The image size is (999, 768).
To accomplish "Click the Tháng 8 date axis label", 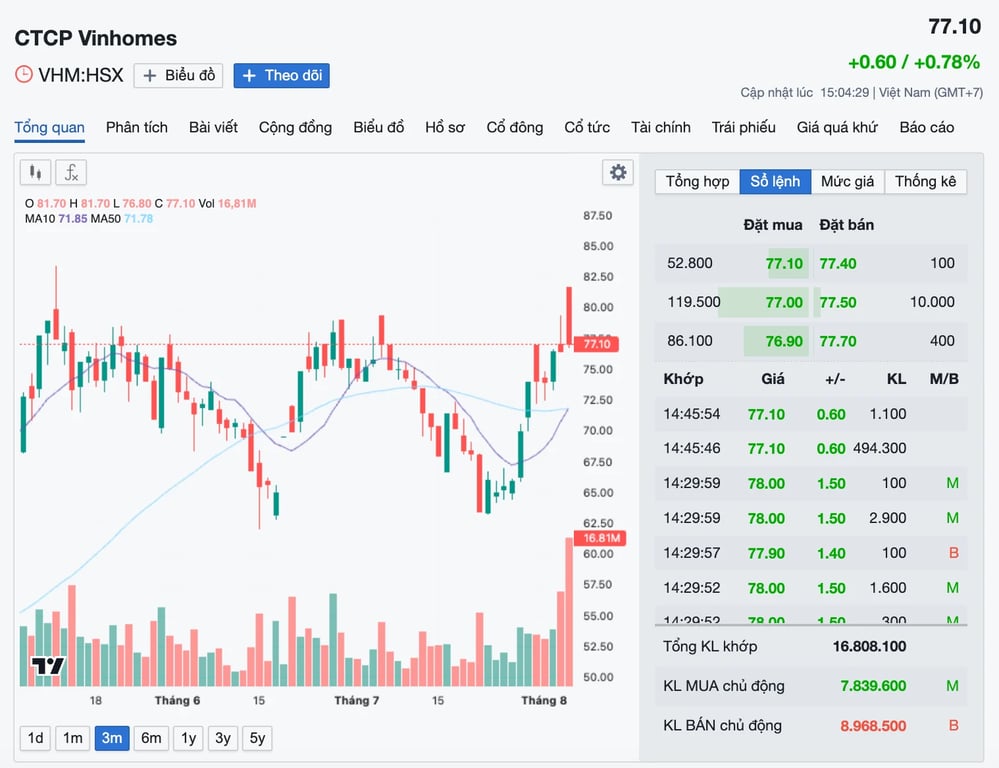I will (x=544, y=700).
